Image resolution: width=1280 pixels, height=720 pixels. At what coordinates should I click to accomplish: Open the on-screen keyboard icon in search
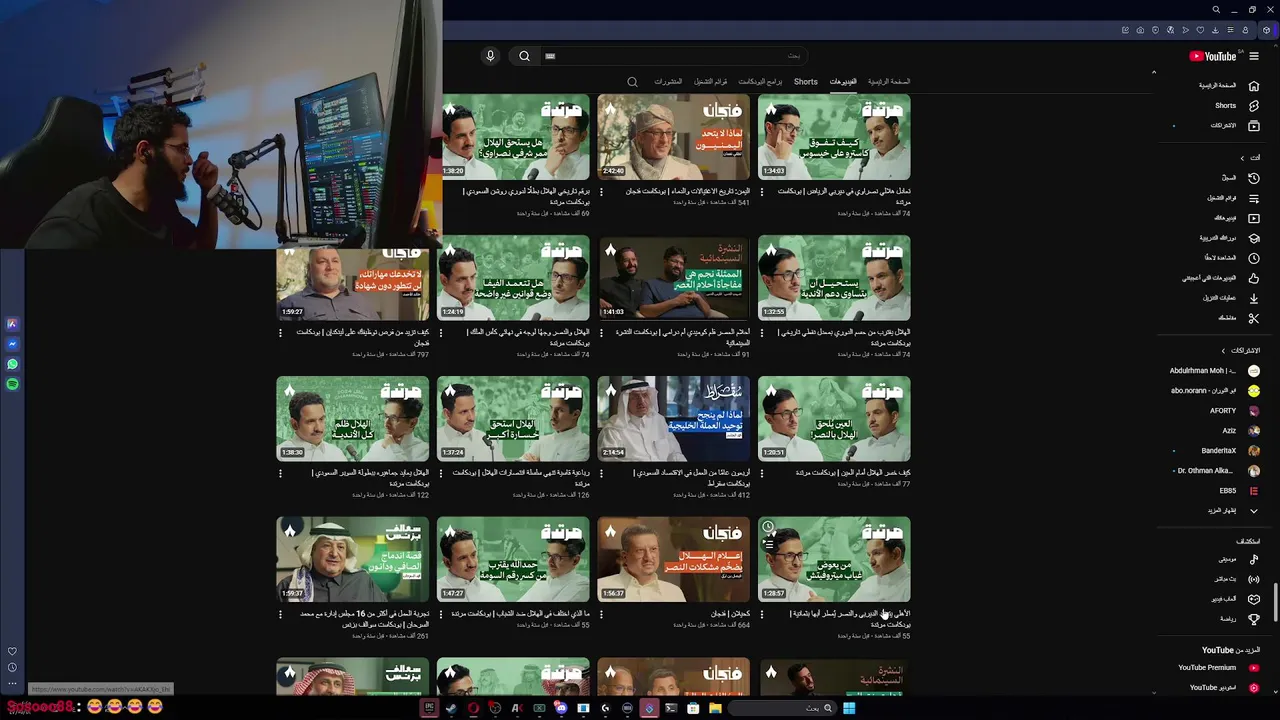550,56
